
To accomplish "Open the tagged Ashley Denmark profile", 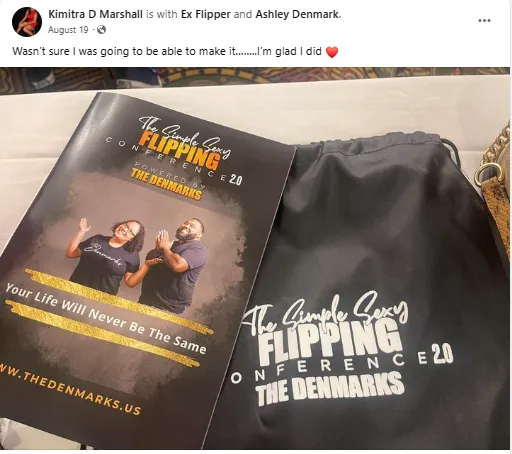I will [298, 14].
